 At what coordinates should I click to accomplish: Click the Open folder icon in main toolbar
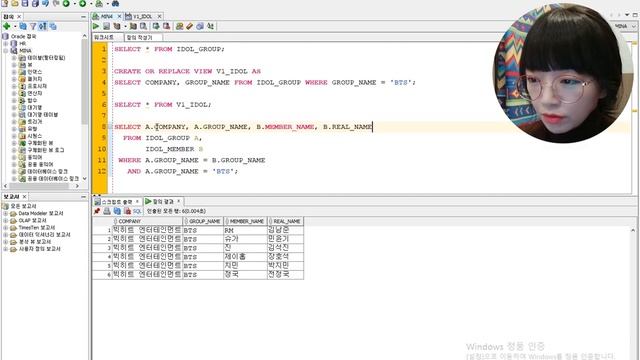tap(15, 3)
